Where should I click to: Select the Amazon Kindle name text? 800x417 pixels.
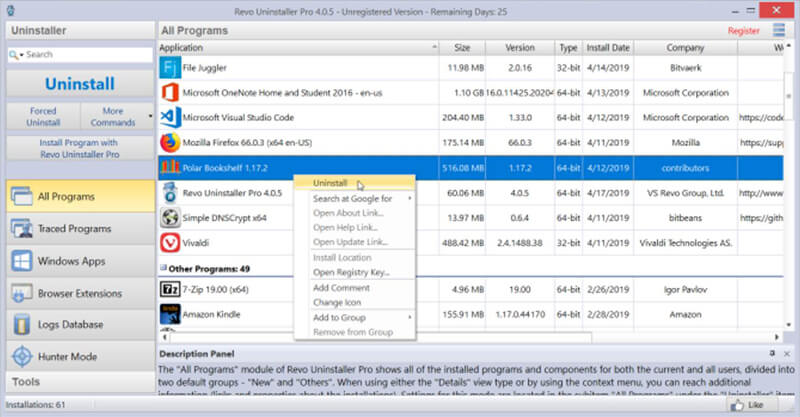tap(211, 314)
